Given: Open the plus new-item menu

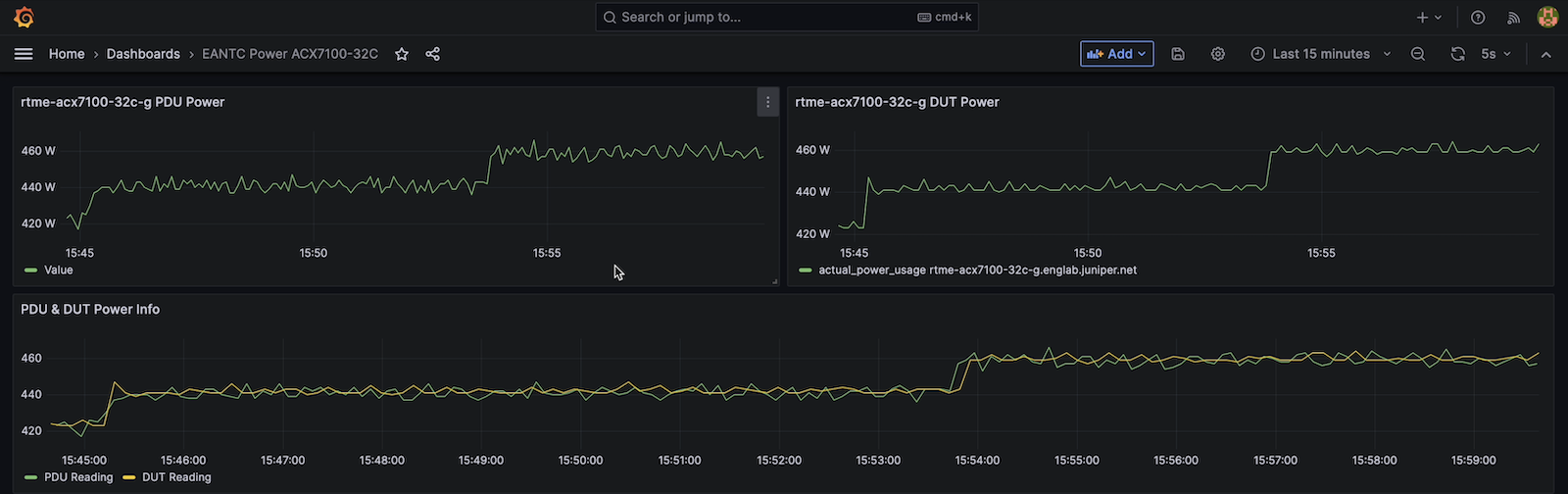Looking at the screenshot, I should pyautogui.click(x=1429, y=17).
